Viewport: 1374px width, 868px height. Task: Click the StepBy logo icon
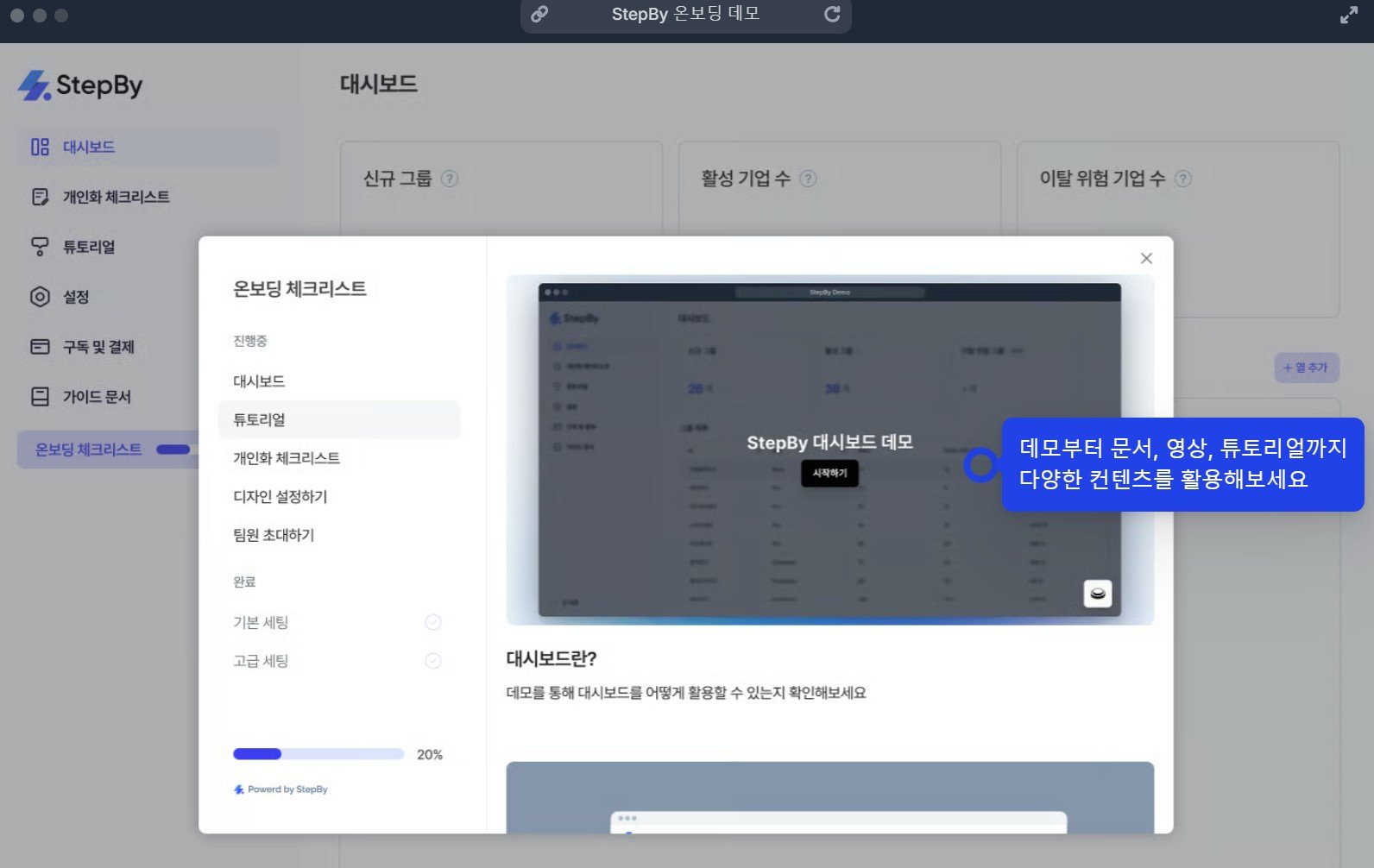(35, 85)
